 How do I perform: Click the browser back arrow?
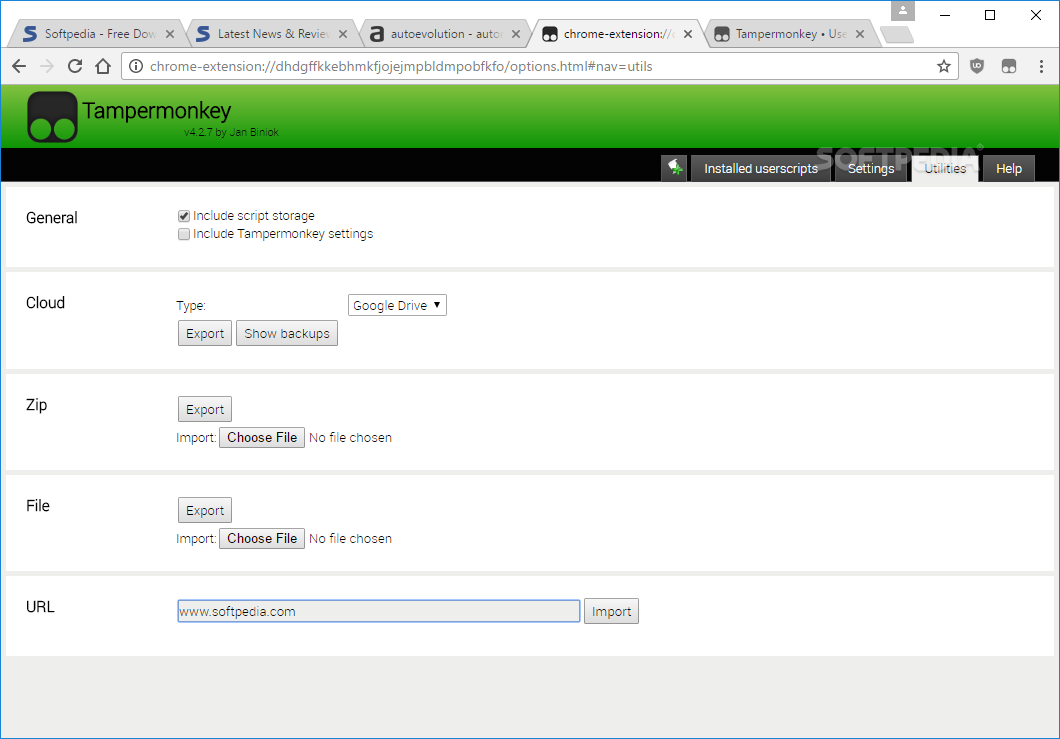click(19, 66)
